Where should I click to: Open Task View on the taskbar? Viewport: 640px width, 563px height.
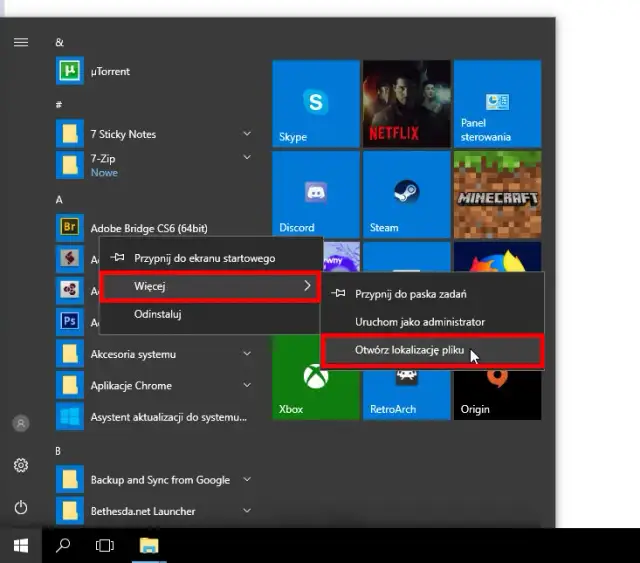(x=104, y=545)
